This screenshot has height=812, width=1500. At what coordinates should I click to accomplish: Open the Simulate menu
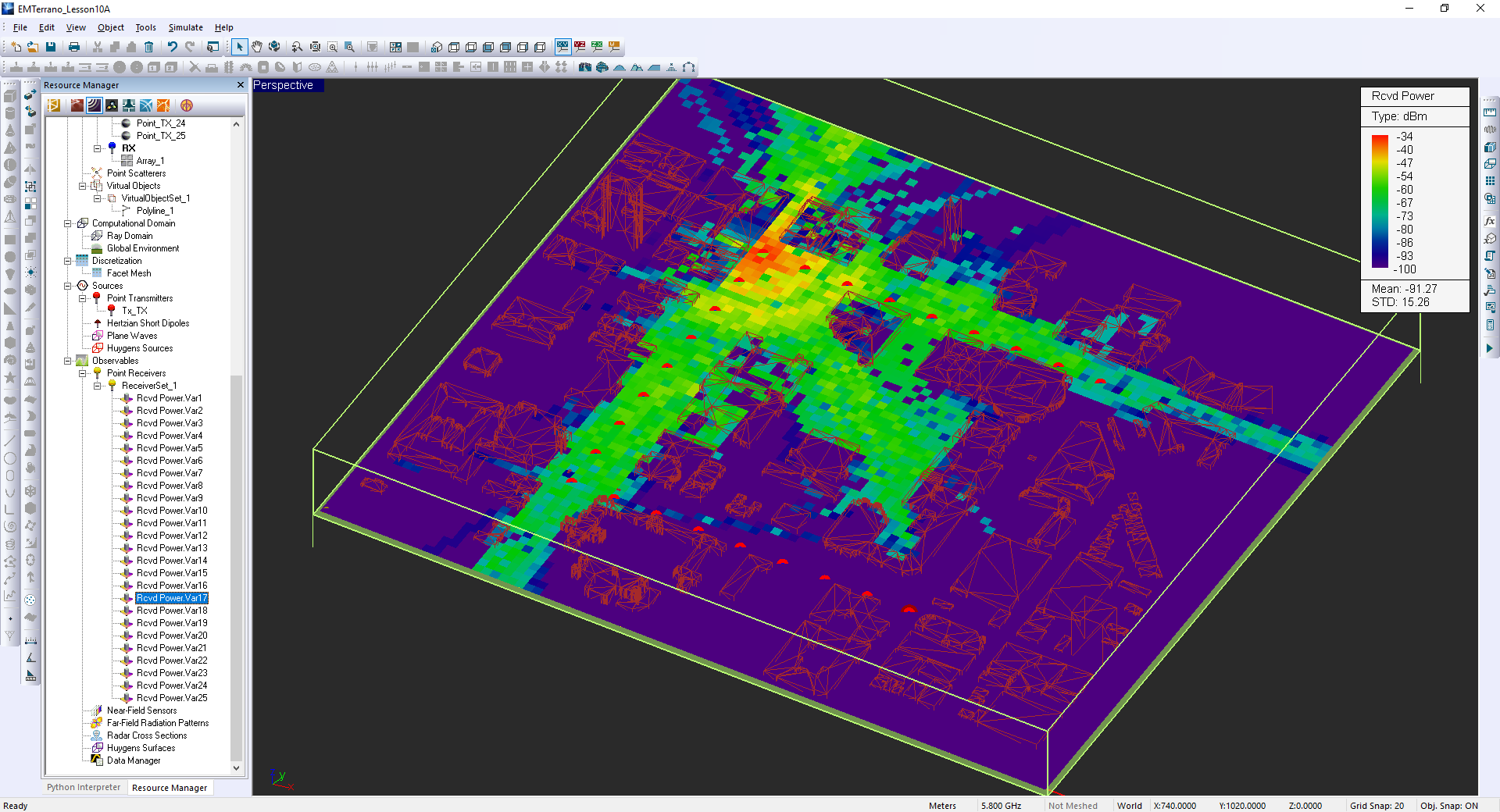(x=185, y=27)
